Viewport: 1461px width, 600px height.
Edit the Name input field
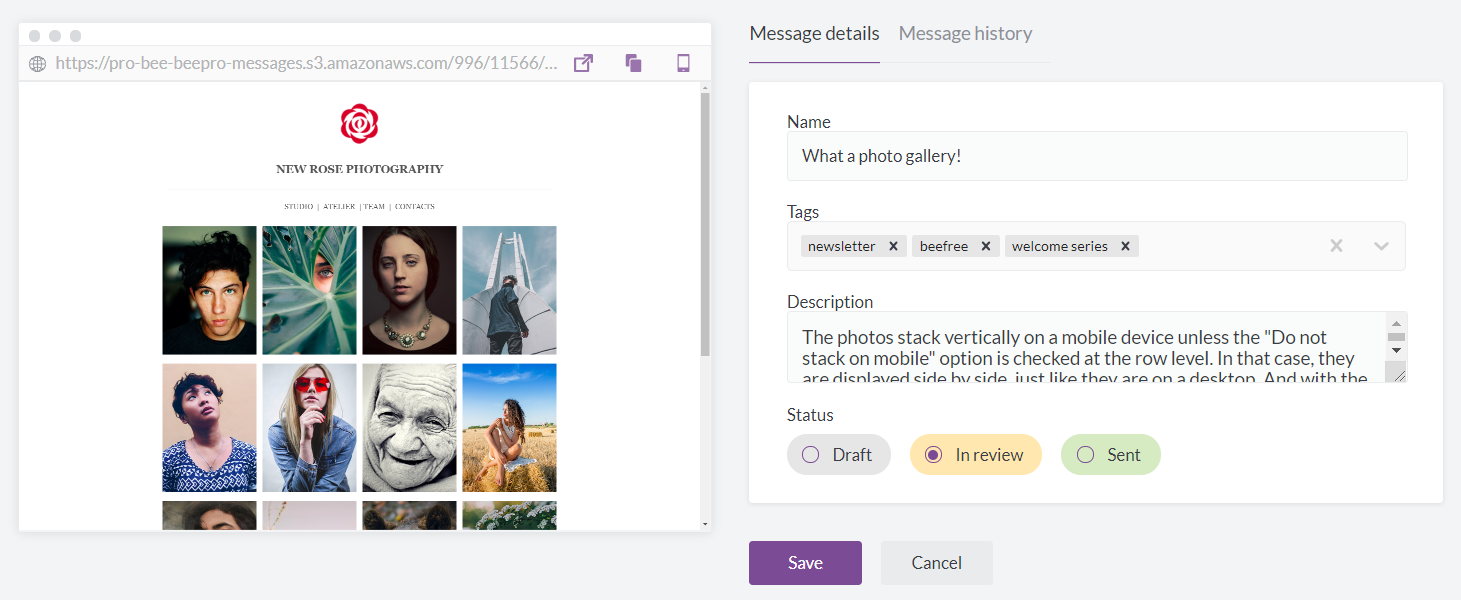pyautogui.click(x=1097, y=156)
